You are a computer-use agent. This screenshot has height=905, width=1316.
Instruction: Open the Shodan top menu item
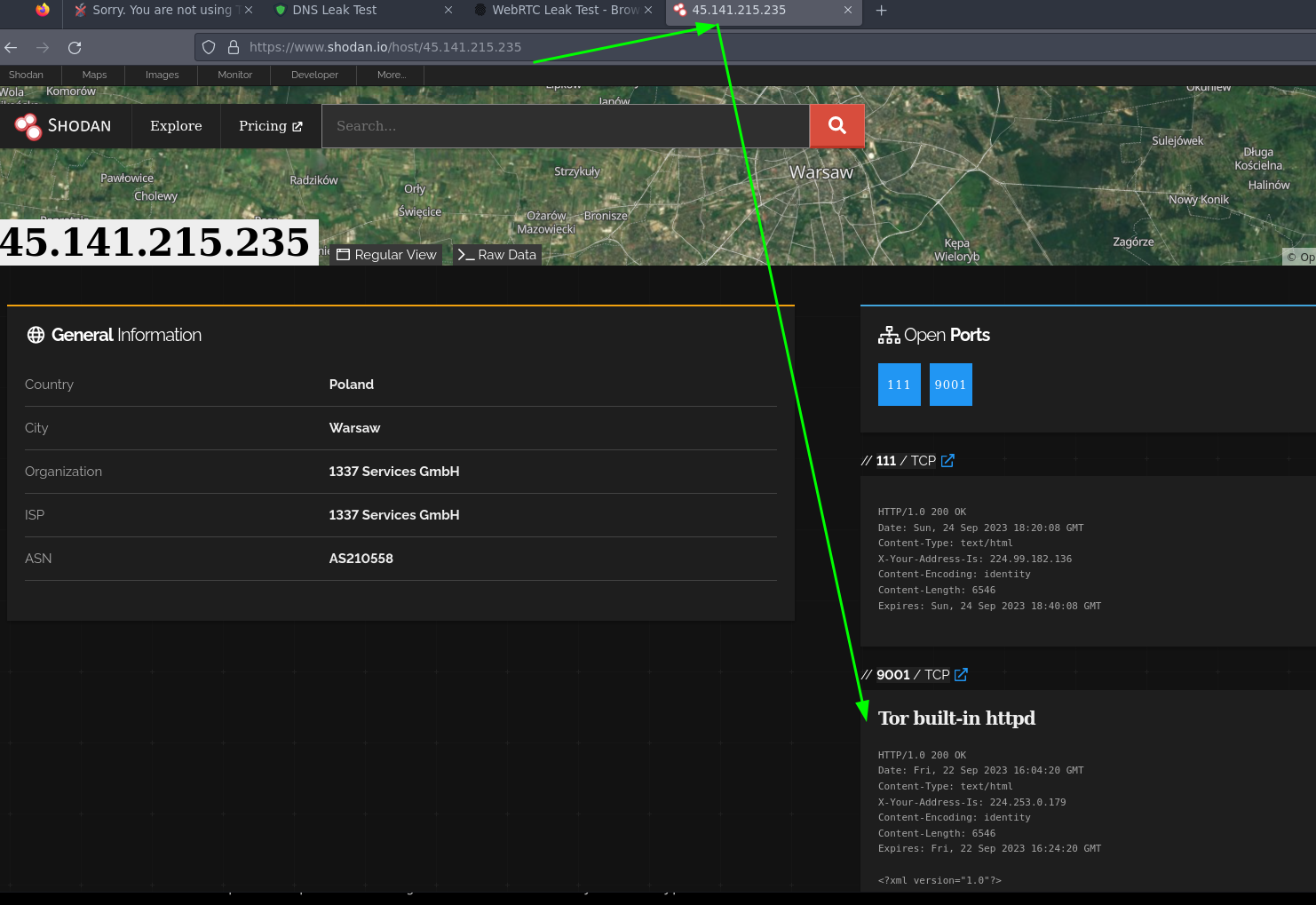pos(26,75)
